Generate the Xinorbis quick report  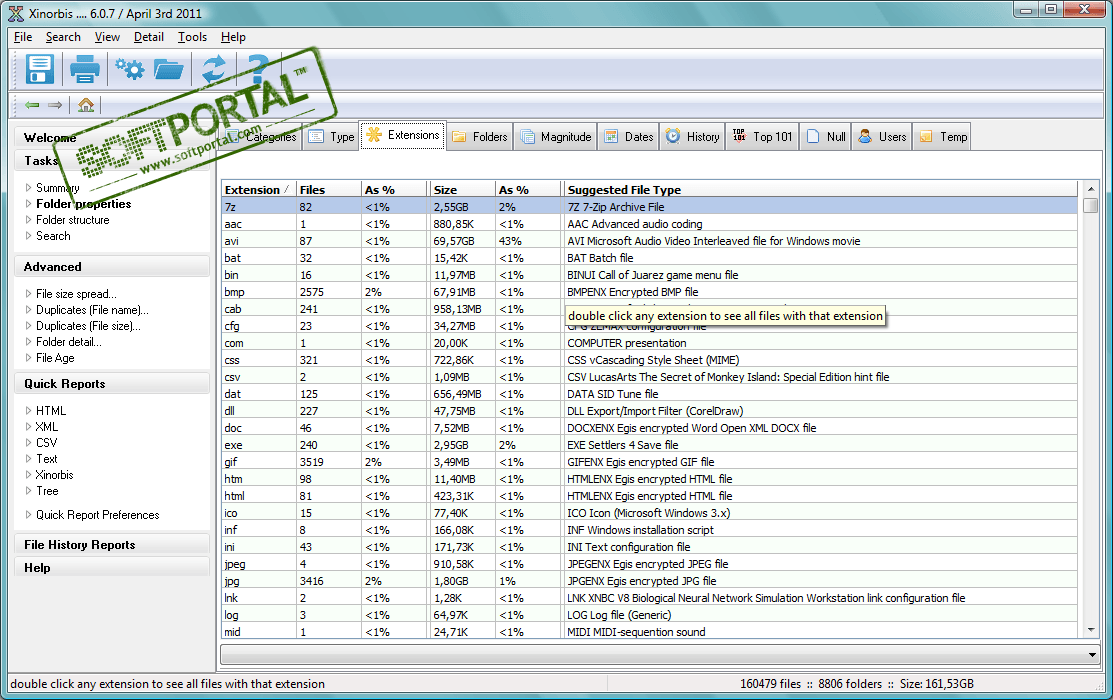click(55, 475)
